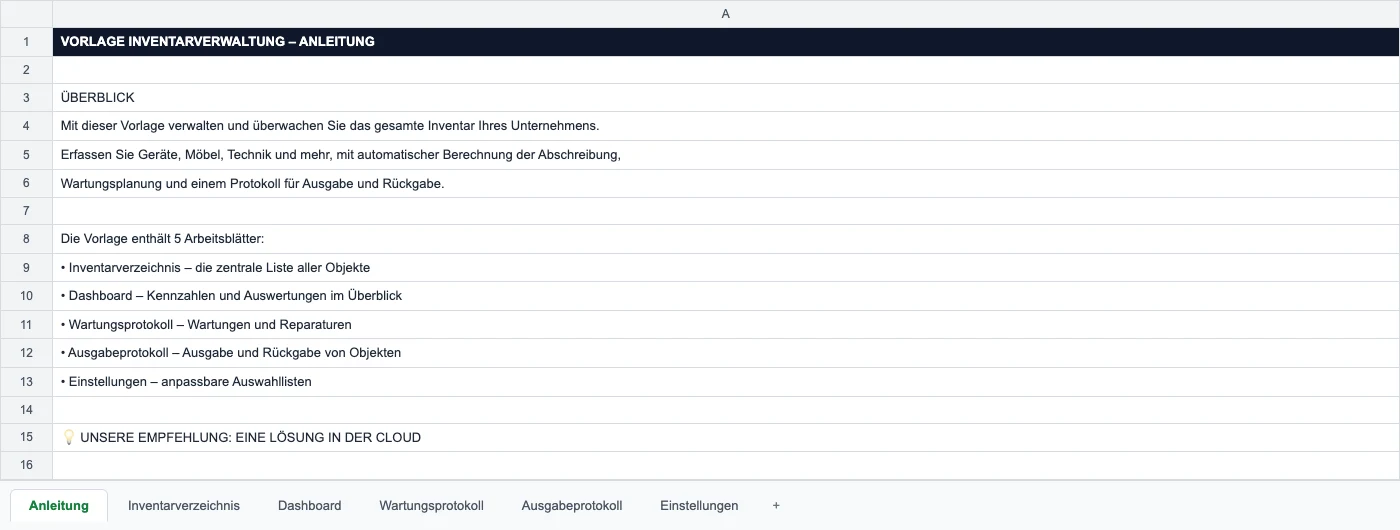The width and height of the screenshot is (1400, 530).
Task: Select row 14 header
Action: [x=26, y=409]
